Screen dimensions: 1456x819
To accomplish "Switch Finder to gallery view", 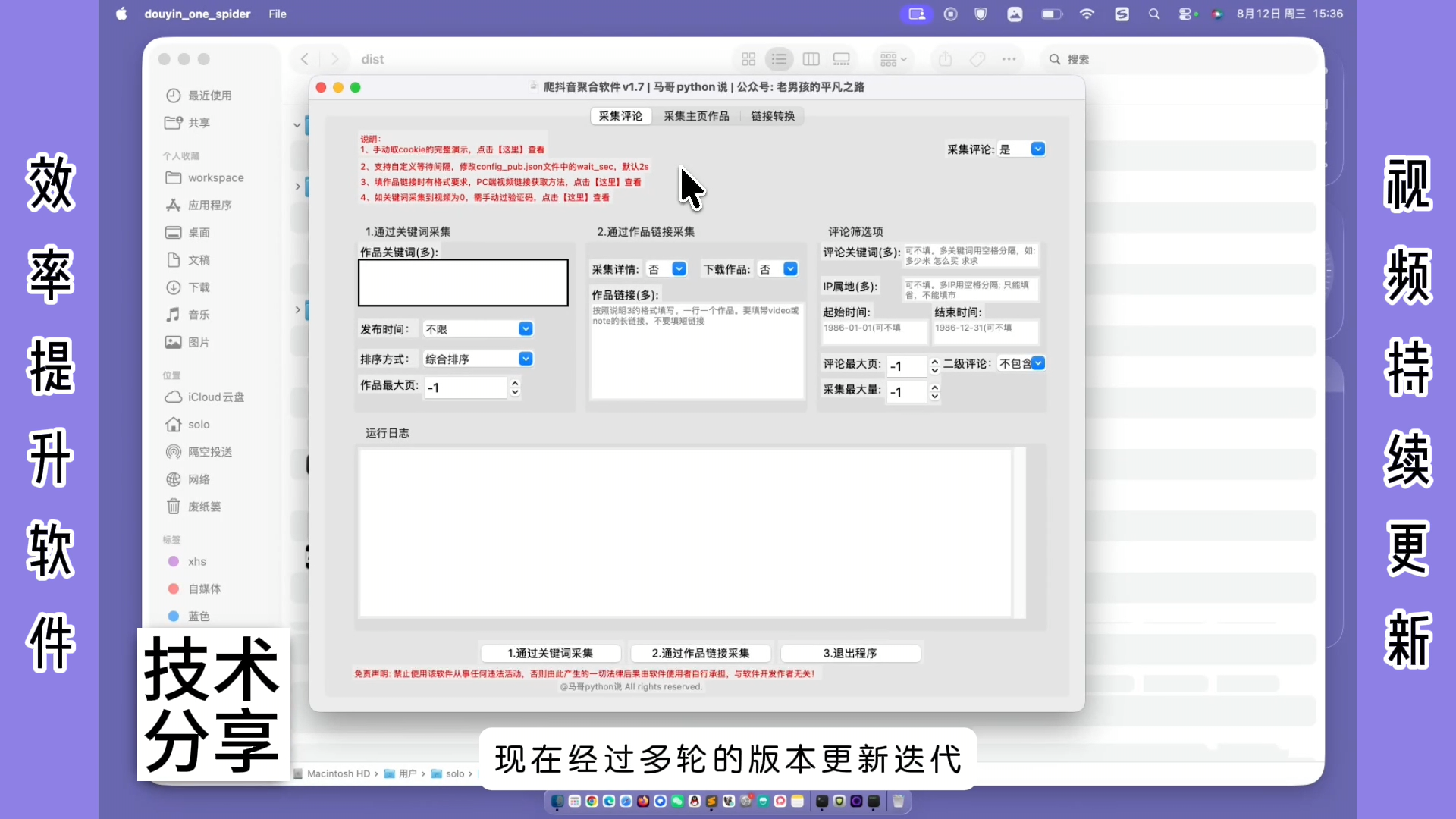I will [x=842, y=59].
